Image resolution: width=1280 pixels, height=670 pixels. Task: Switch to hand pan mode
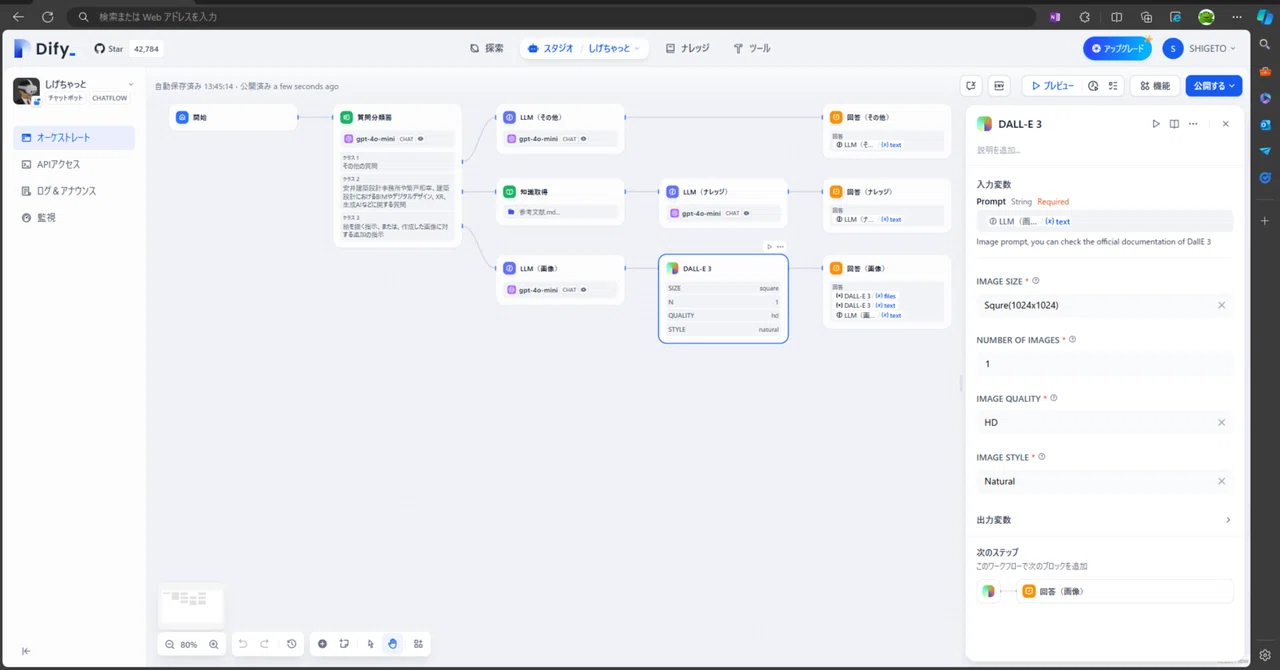pyautogui.click(x=392, y=644)
